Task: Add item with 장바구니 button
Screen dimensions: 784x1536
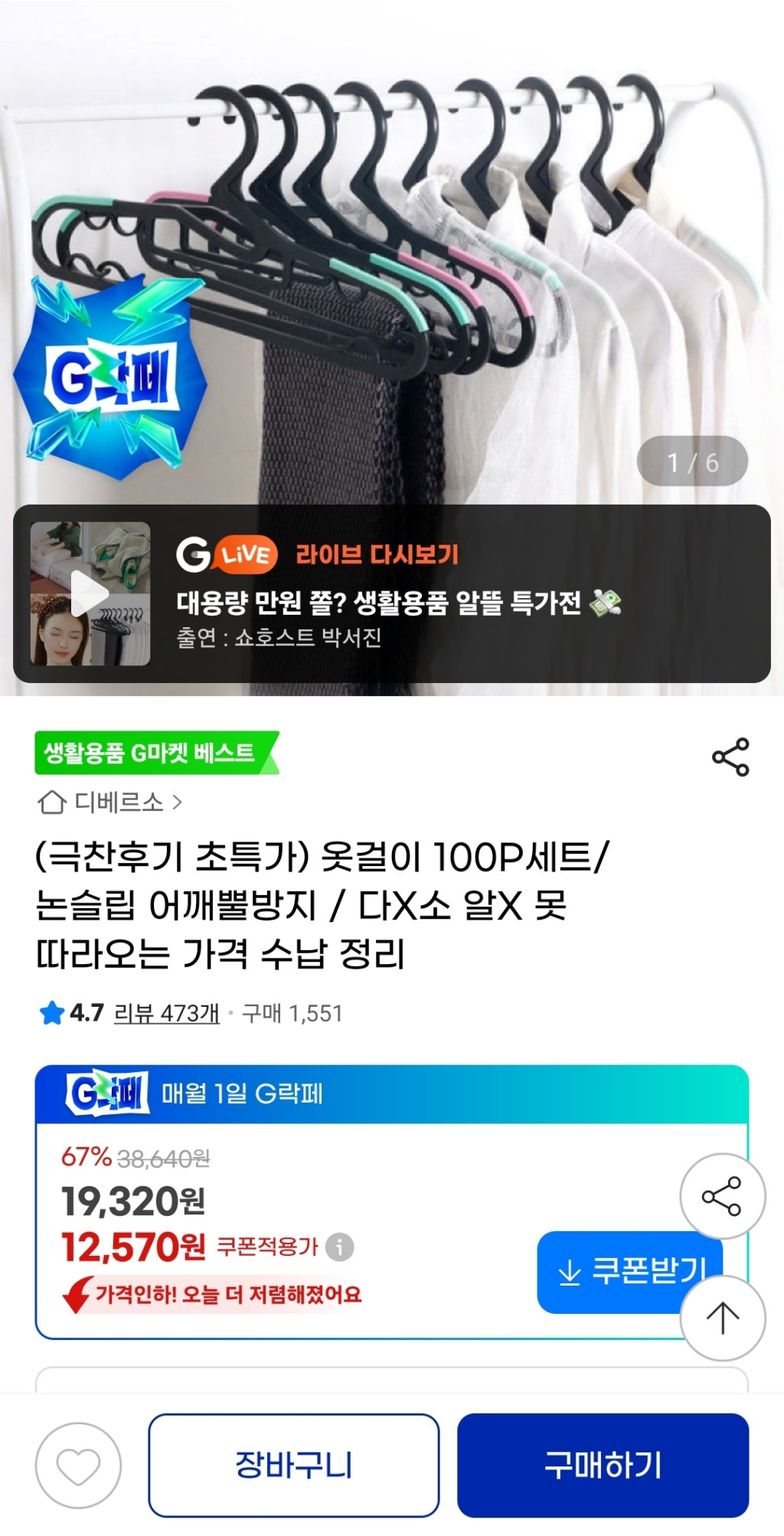Action: [294, 1466]
